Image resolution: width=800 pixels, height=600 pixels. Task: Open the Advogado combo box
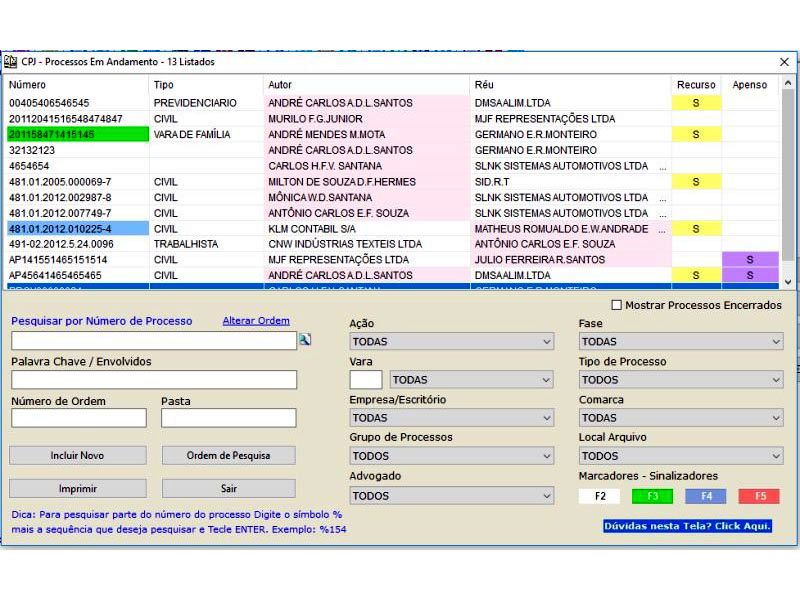pos(450,496)
